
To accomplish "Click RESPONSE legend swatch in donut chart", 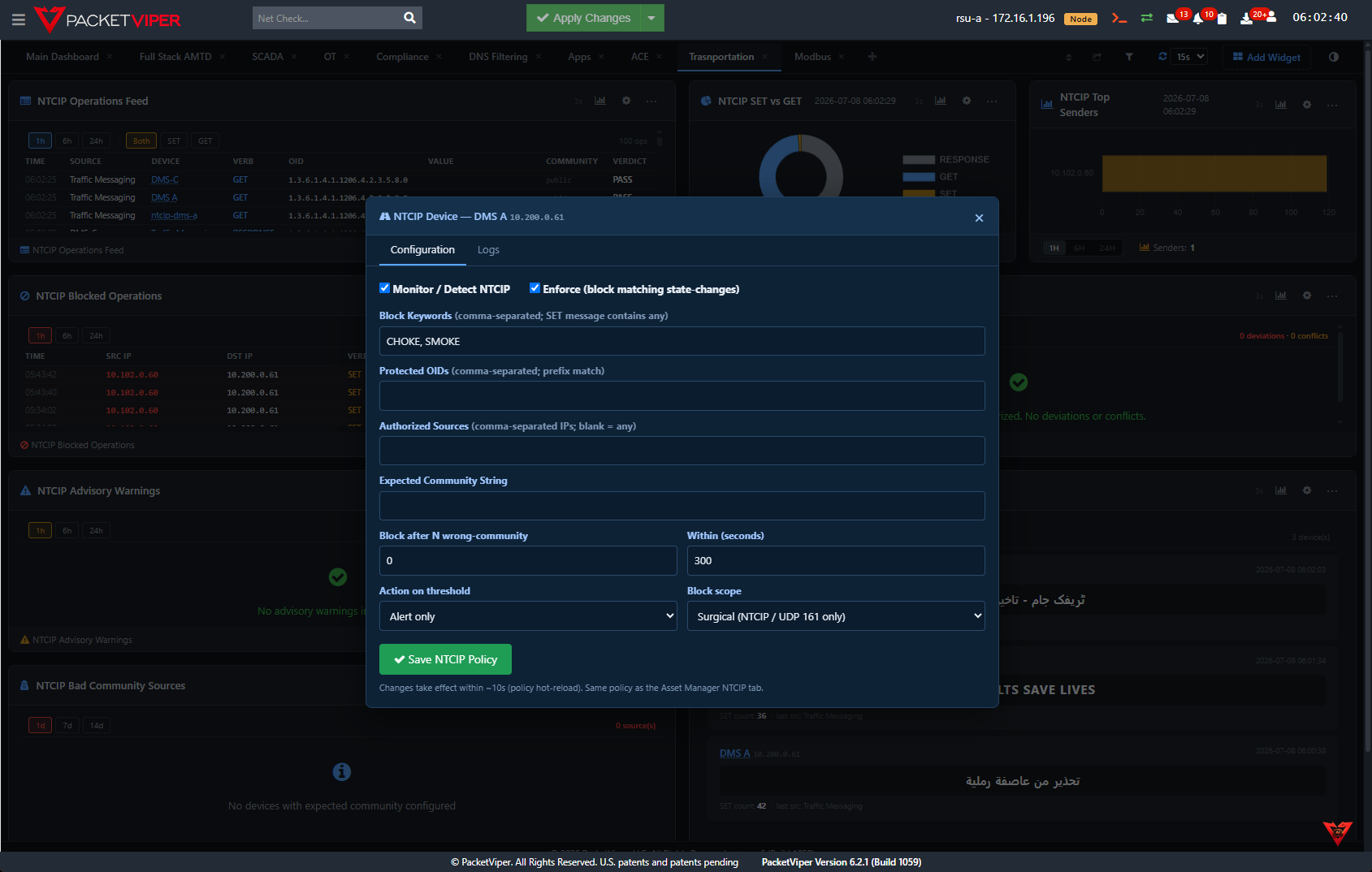I will point(919,160).
